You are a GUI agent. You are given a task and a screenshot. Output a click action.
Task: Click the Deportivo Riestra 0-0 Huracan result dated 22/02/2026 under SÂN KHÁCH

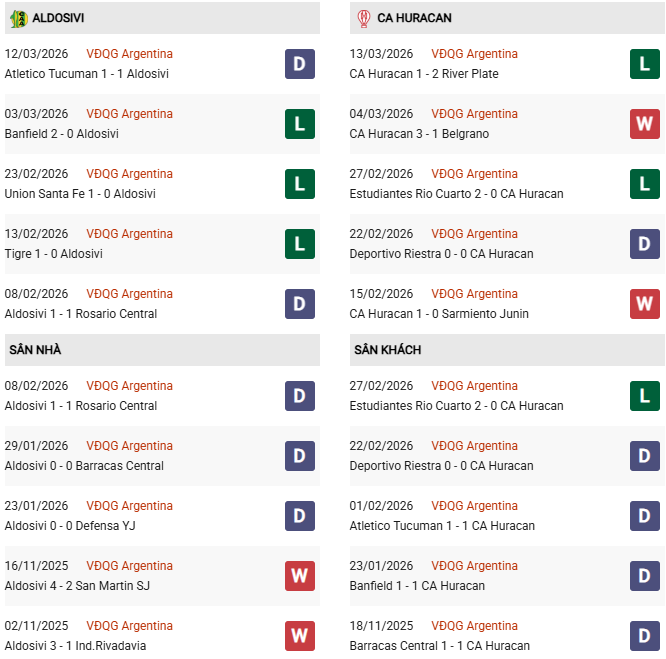pyautogui.click(x=441, y=466)
